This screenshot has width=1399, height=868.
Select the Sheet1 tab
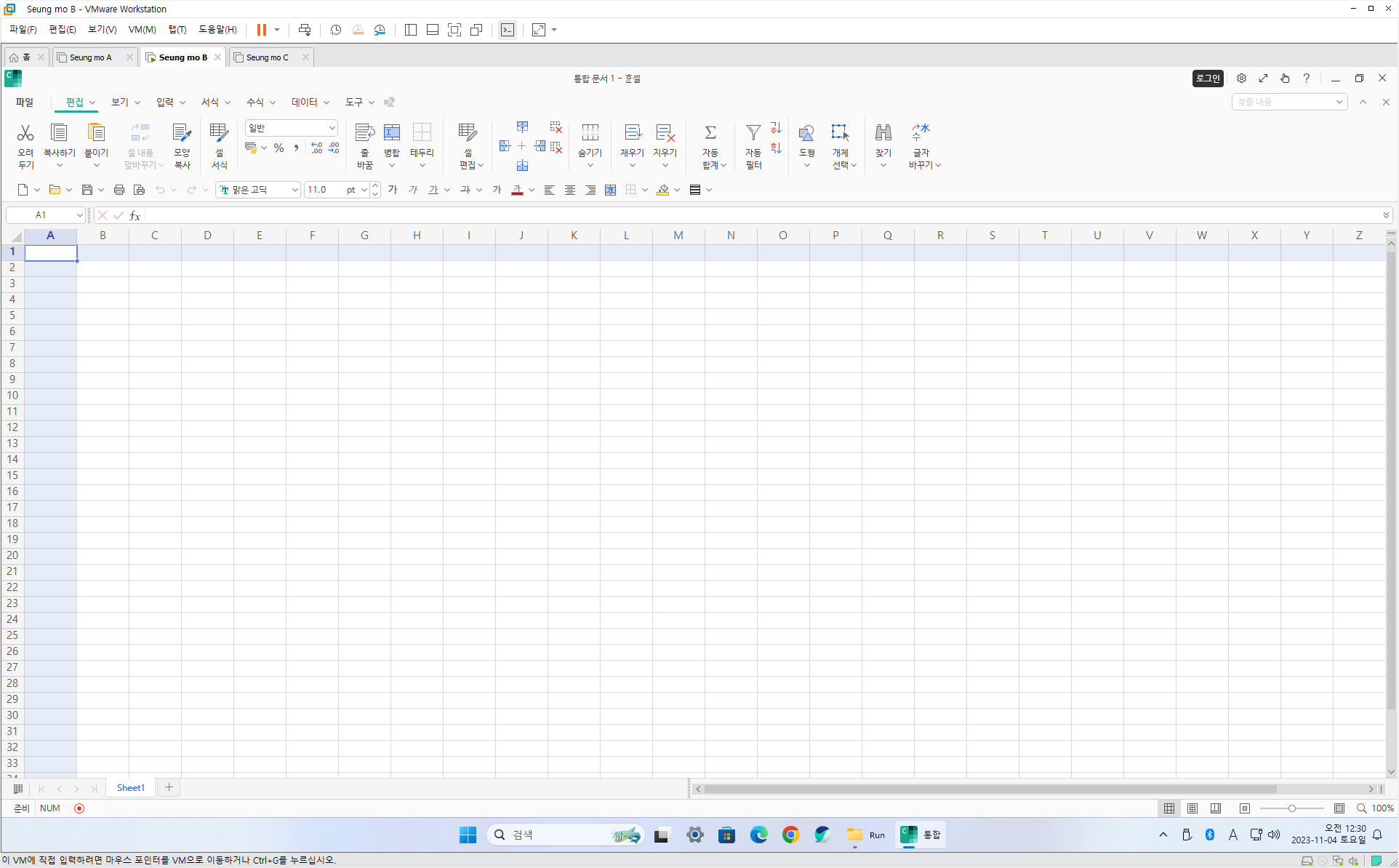(x=130, y=788)
